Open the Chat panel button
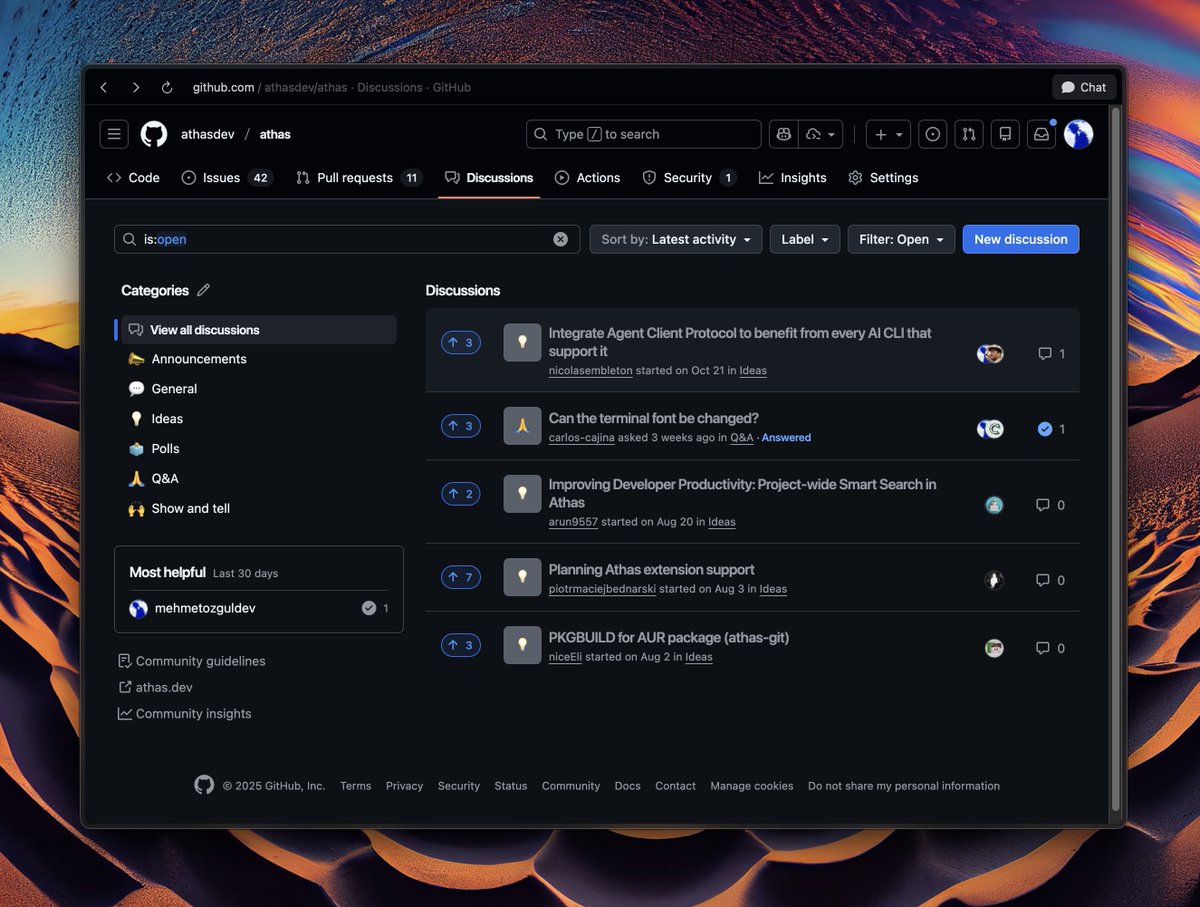This screenshot has height=907, width=1200. (1084, 87)
